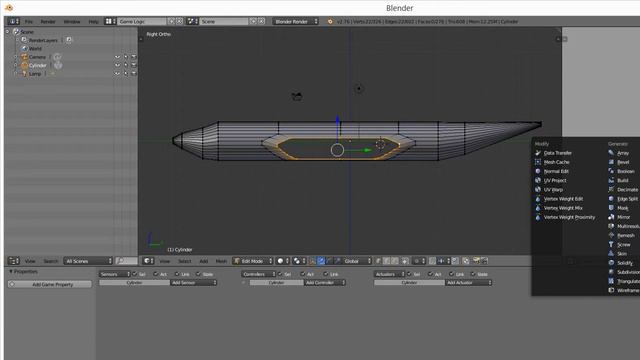
Task: Choose the Normal Edit modifier
Action: [556, 171]
